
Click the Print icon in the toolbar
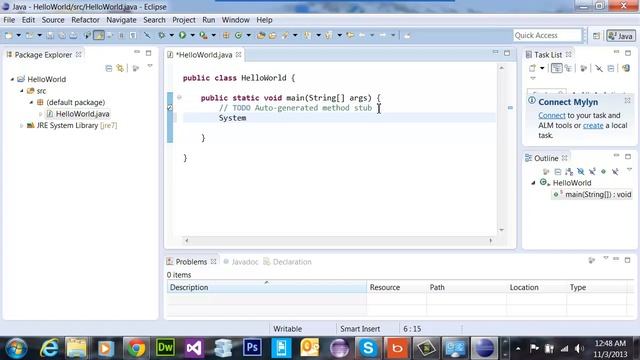tap(73, 36)
